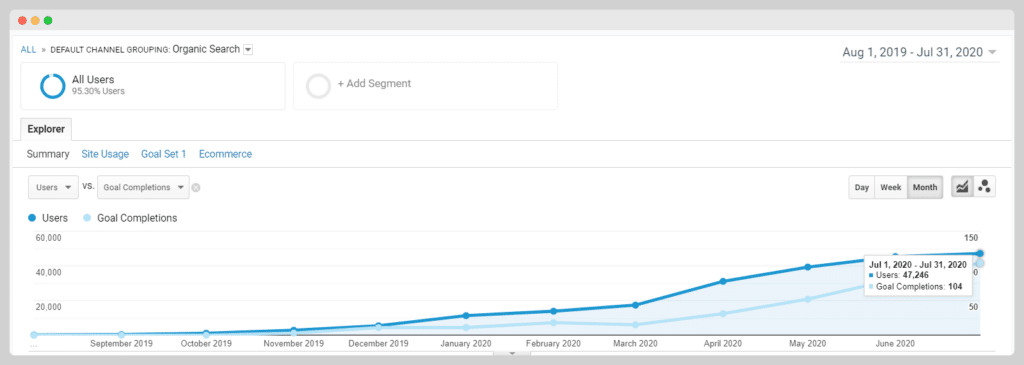Open the Users metric dropdown
1024x365 pixels.
pyautogui.click(x=54, y=187)
